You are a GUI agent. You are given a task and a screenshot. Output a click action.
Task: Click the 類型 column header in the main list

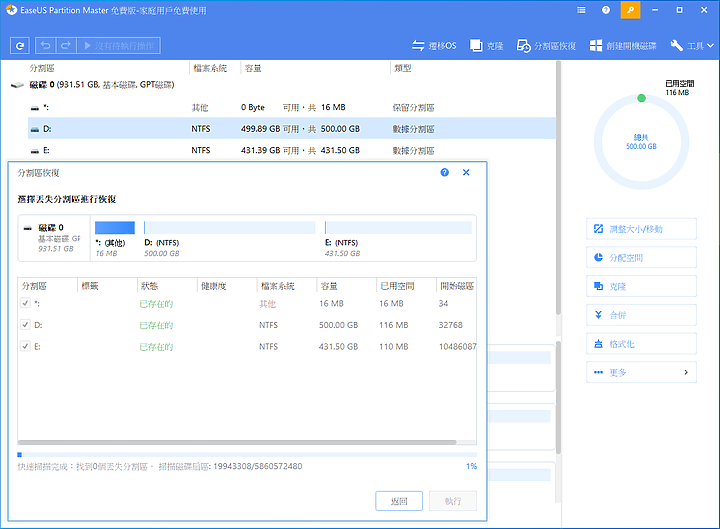[403, 68]
